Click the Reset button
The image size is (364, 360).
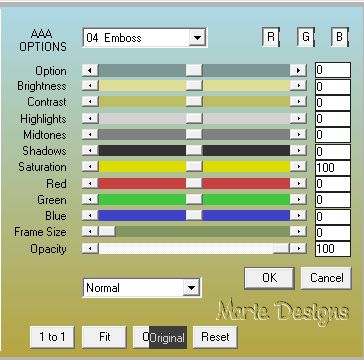(215, 337)
